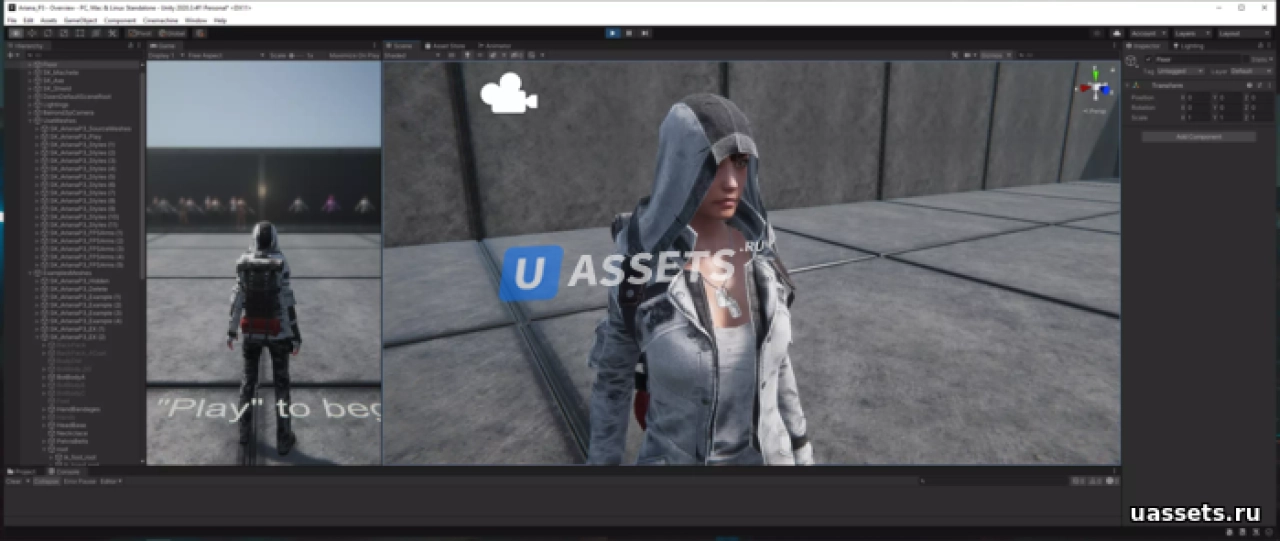Toggle Console Collapse
Screen dimensions: 1280x541
coord(46,481)
